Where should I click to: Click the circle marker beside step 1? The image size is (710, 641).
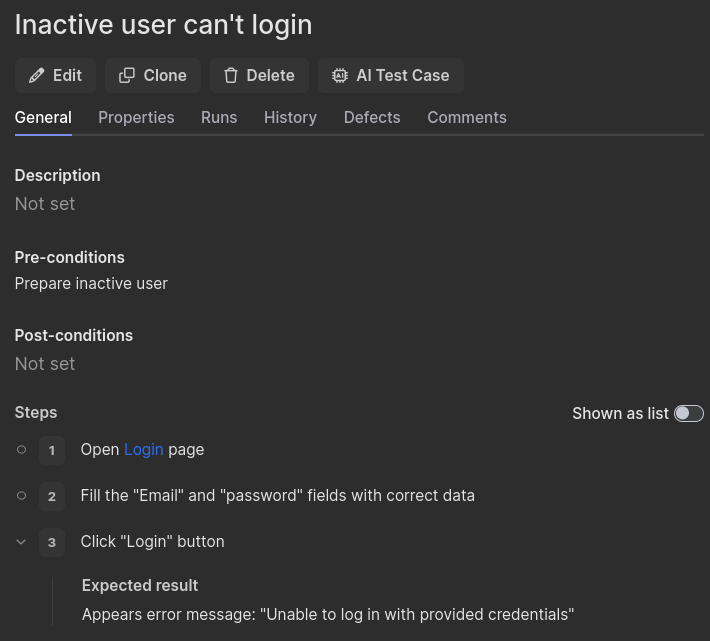click(x=21, y=450)
